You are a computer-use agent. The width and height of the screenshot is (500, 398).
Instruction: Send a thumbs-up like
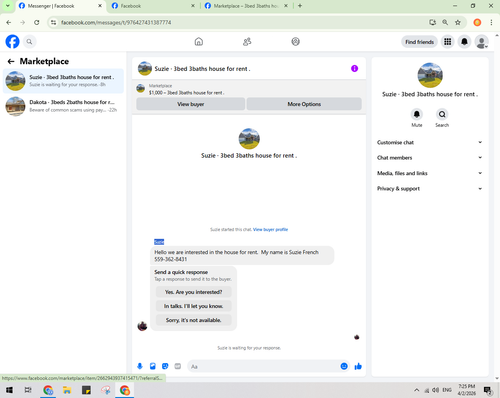[358, 366]
